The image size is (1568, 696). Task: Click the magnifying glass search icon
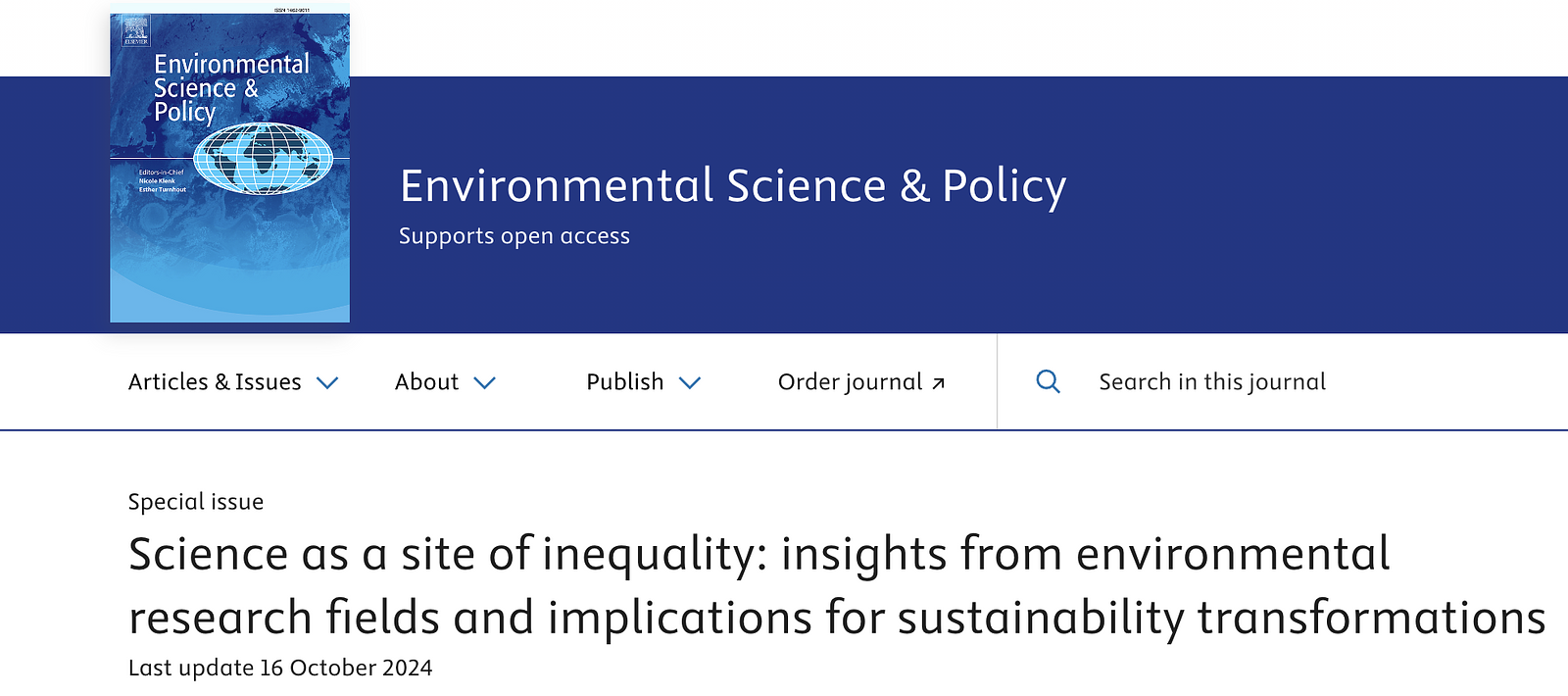tap(1048, 381)
